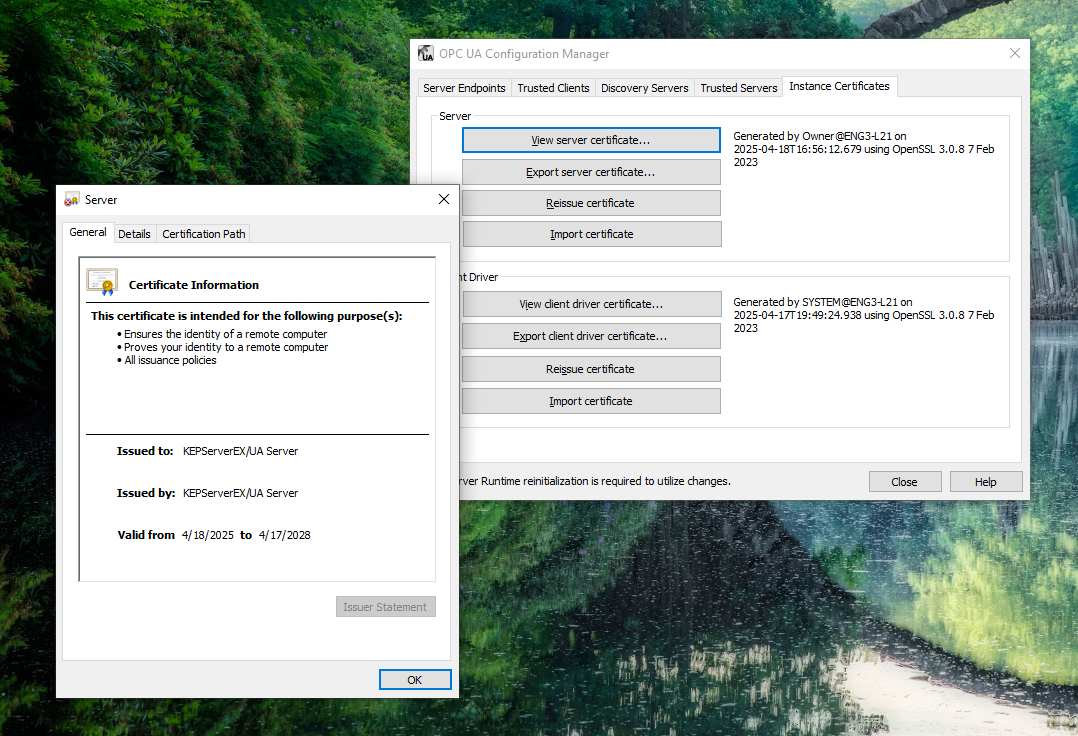
Task: Click Export server certificate button
Action: pyautogui.click(x=591, y=172)
